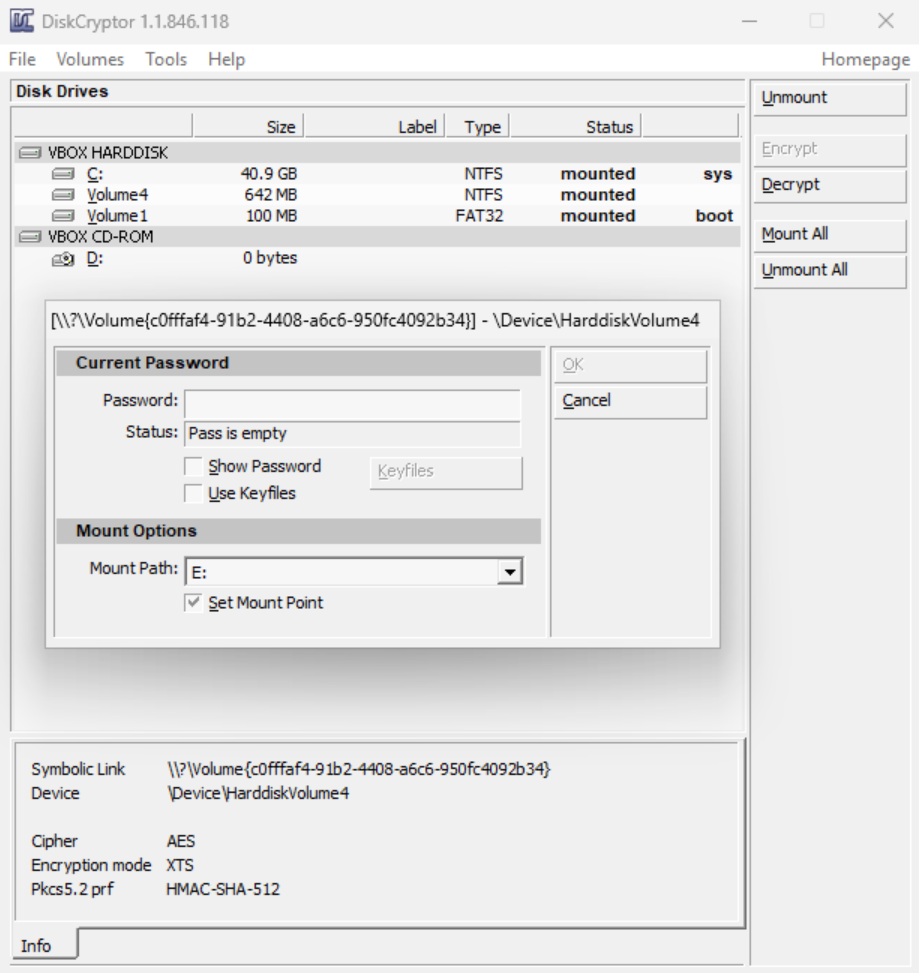Screen dimensions: 919x973
Task: Click the VBOX CD-ROM group label
Action: [x=101, y=237]
